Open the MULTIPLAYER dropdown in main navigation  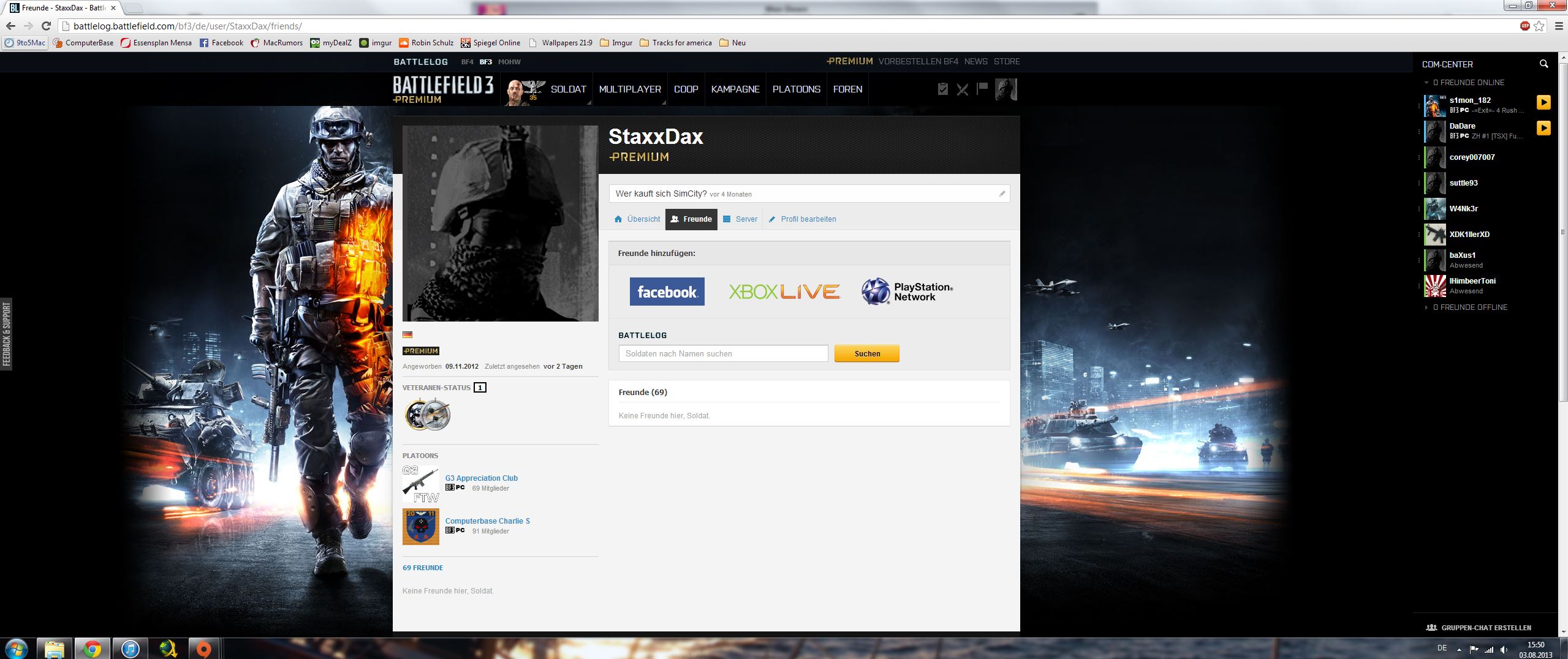[630, 89]
